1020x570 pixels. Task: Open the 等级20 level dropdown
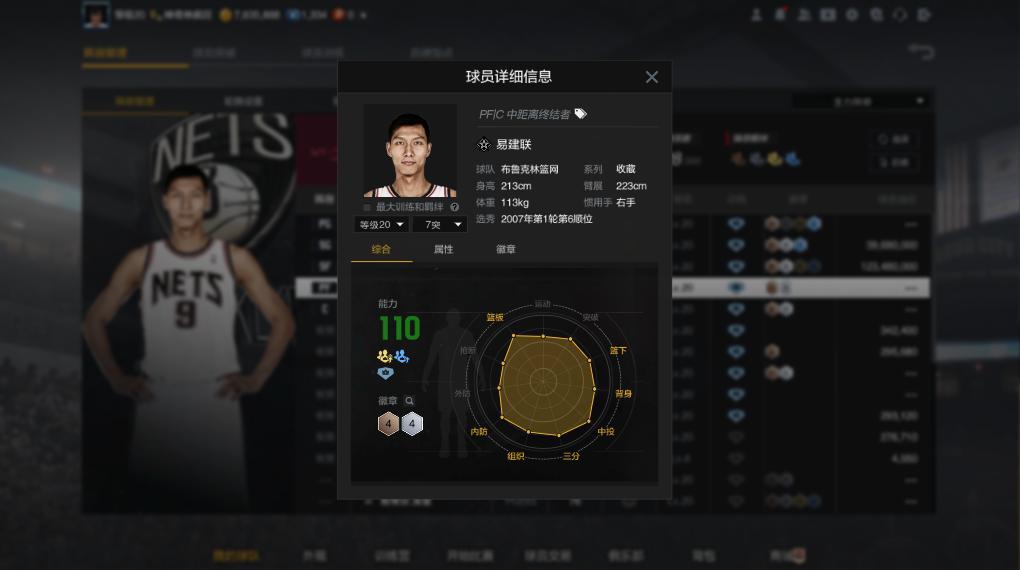coord(381,224)
